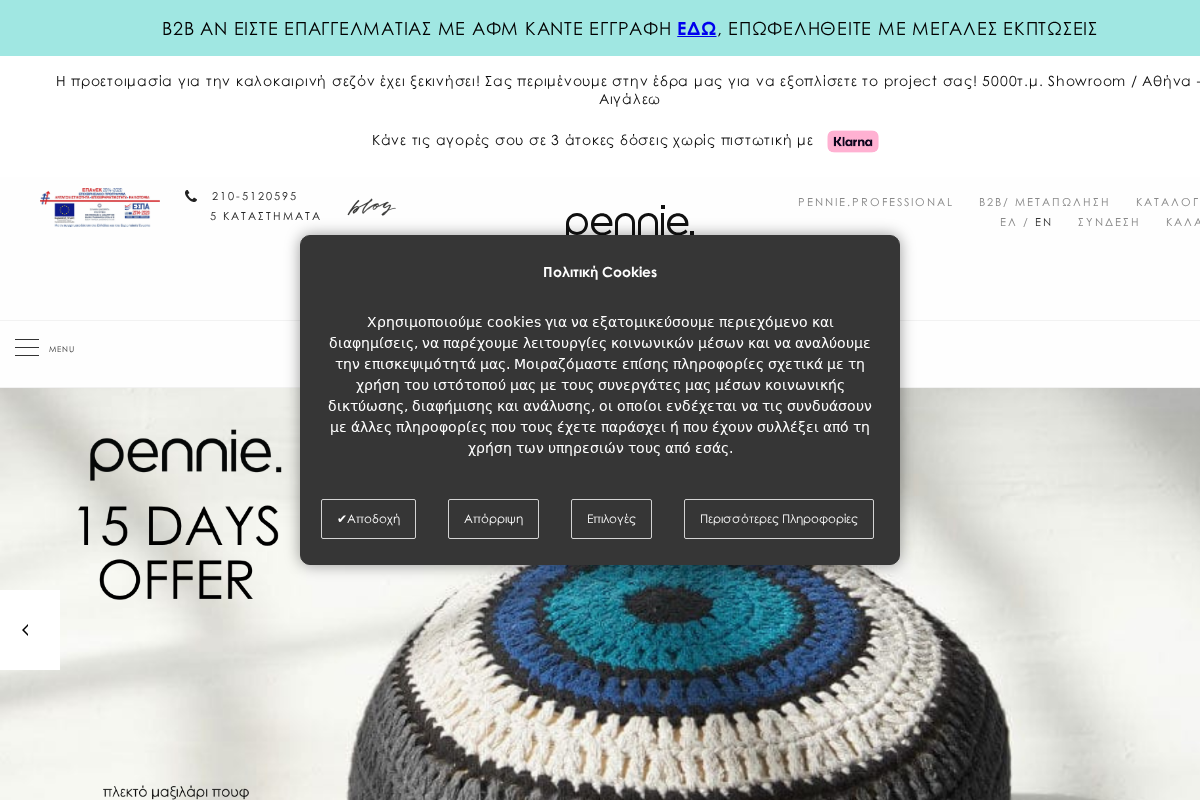
Task: Switch site language to ΕΛ
Action: (1008, 222)
